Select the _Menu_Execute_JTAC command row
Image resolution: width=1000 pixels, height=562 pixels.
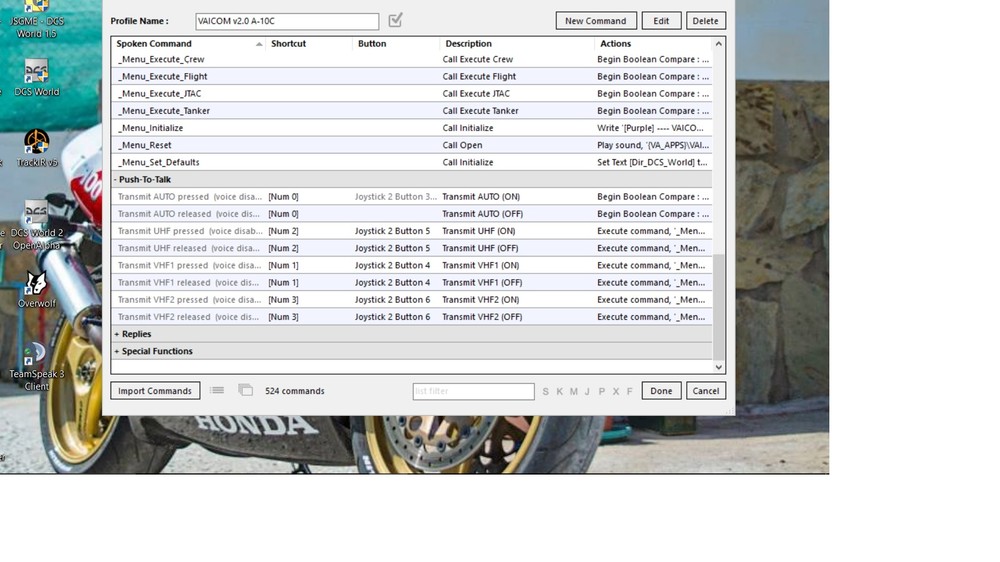point(412,93)
